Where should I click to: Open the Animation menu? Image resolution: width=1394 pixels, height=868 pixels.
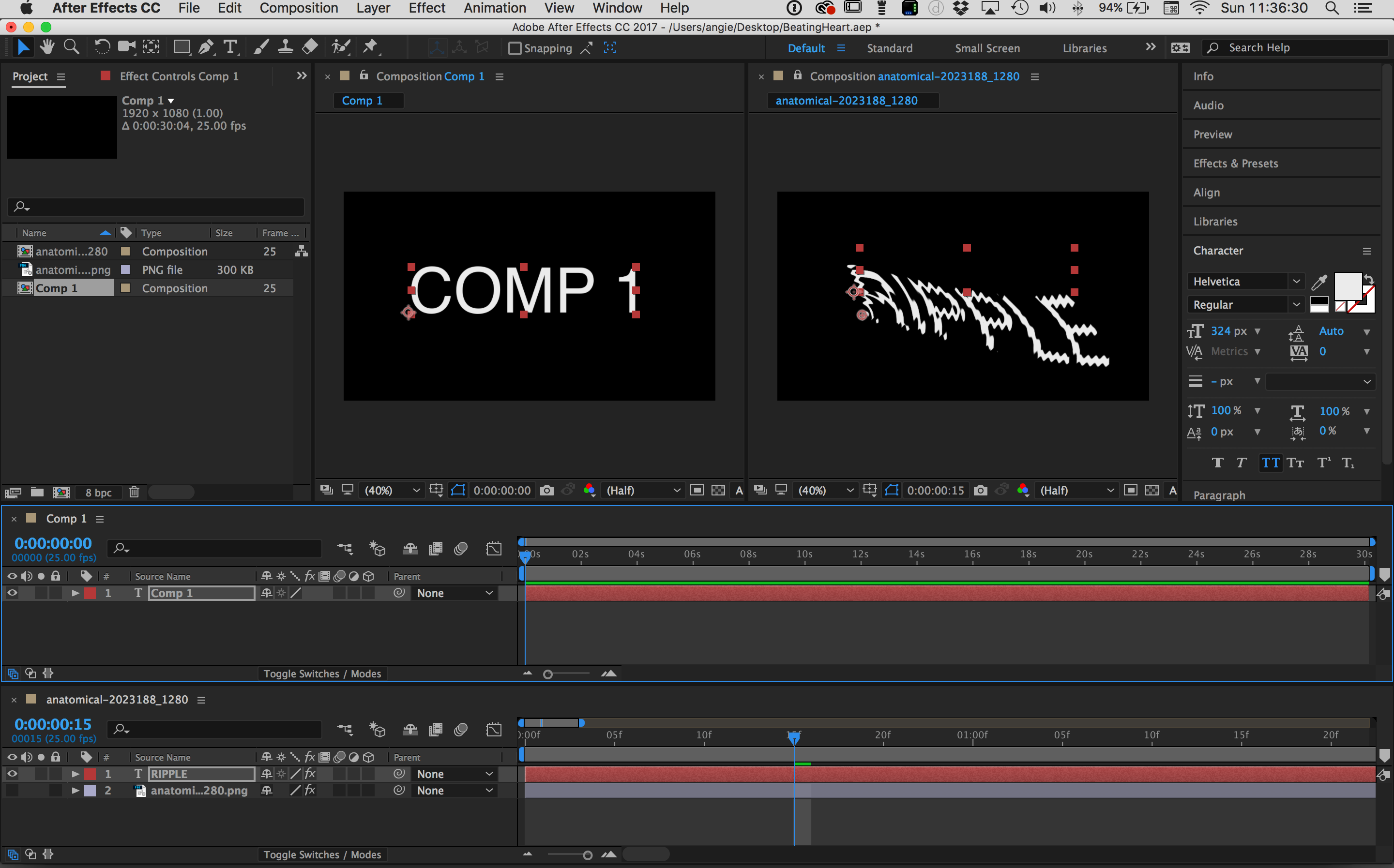[x=494, y=8]
